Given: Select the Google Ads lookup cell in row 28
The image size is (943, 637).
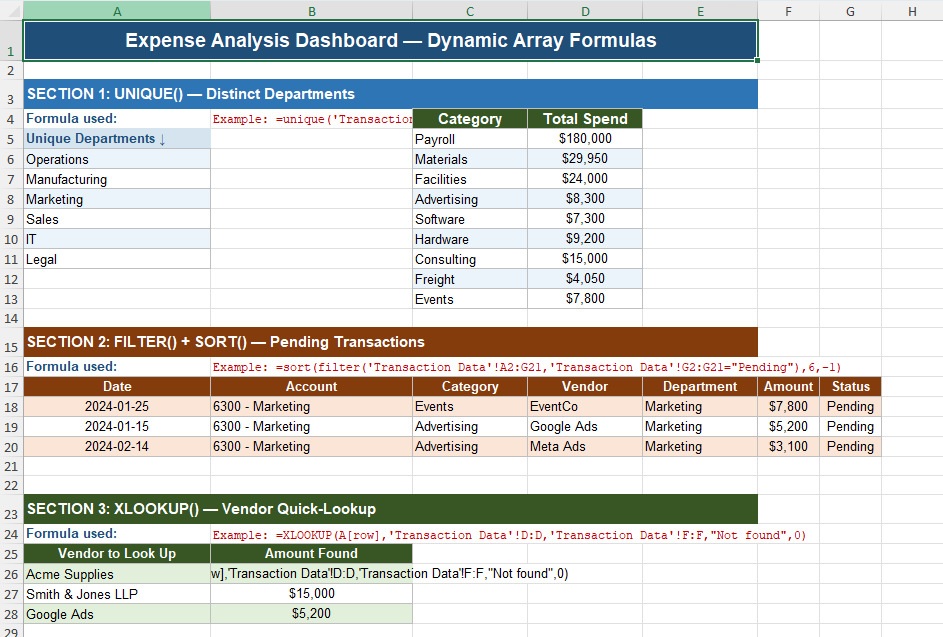Looking at the screenshot, I should click(117, 614).
